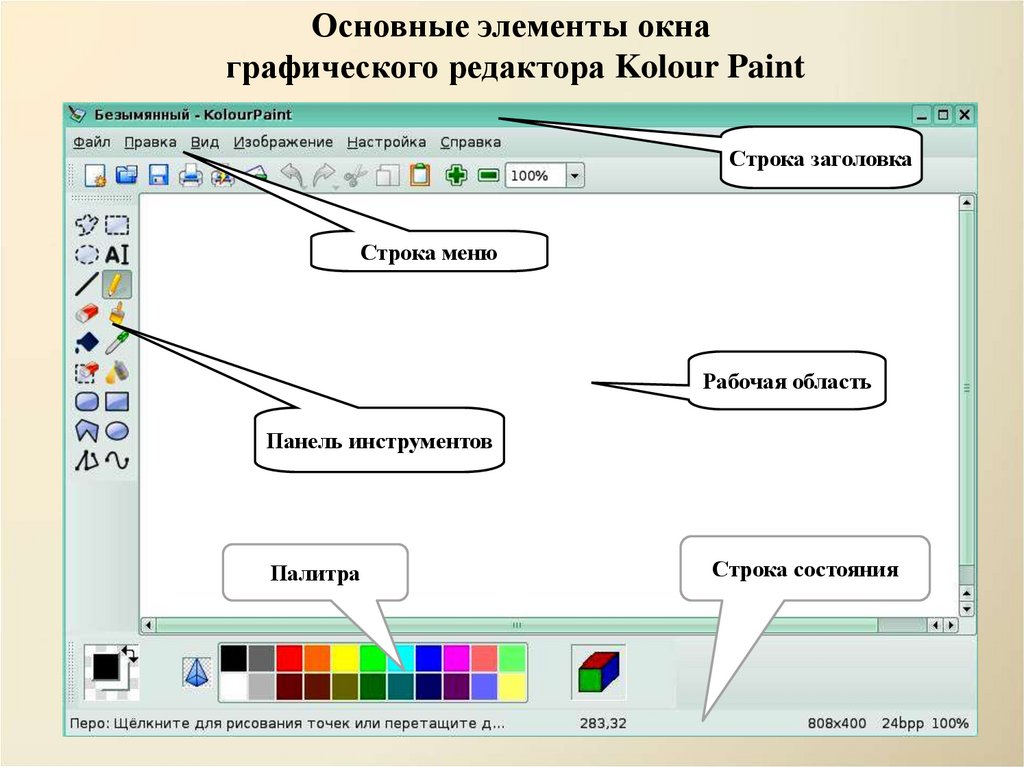Select the Flood Fill bucket tool
Image resolution: width=1024 pixels, height=767 pixels.
point(86,342)
